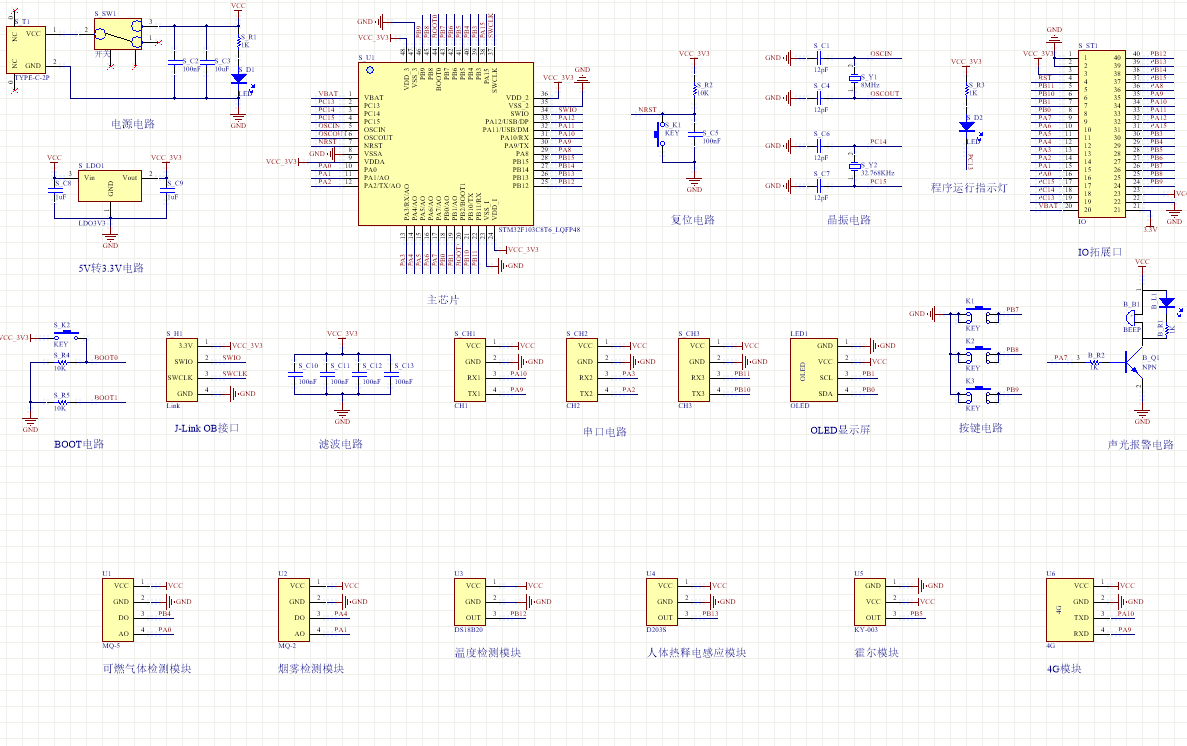Select the LDO3V3 regulator component
The height and width of the screenshot is (746, 1187).
(x=110, y=186)
